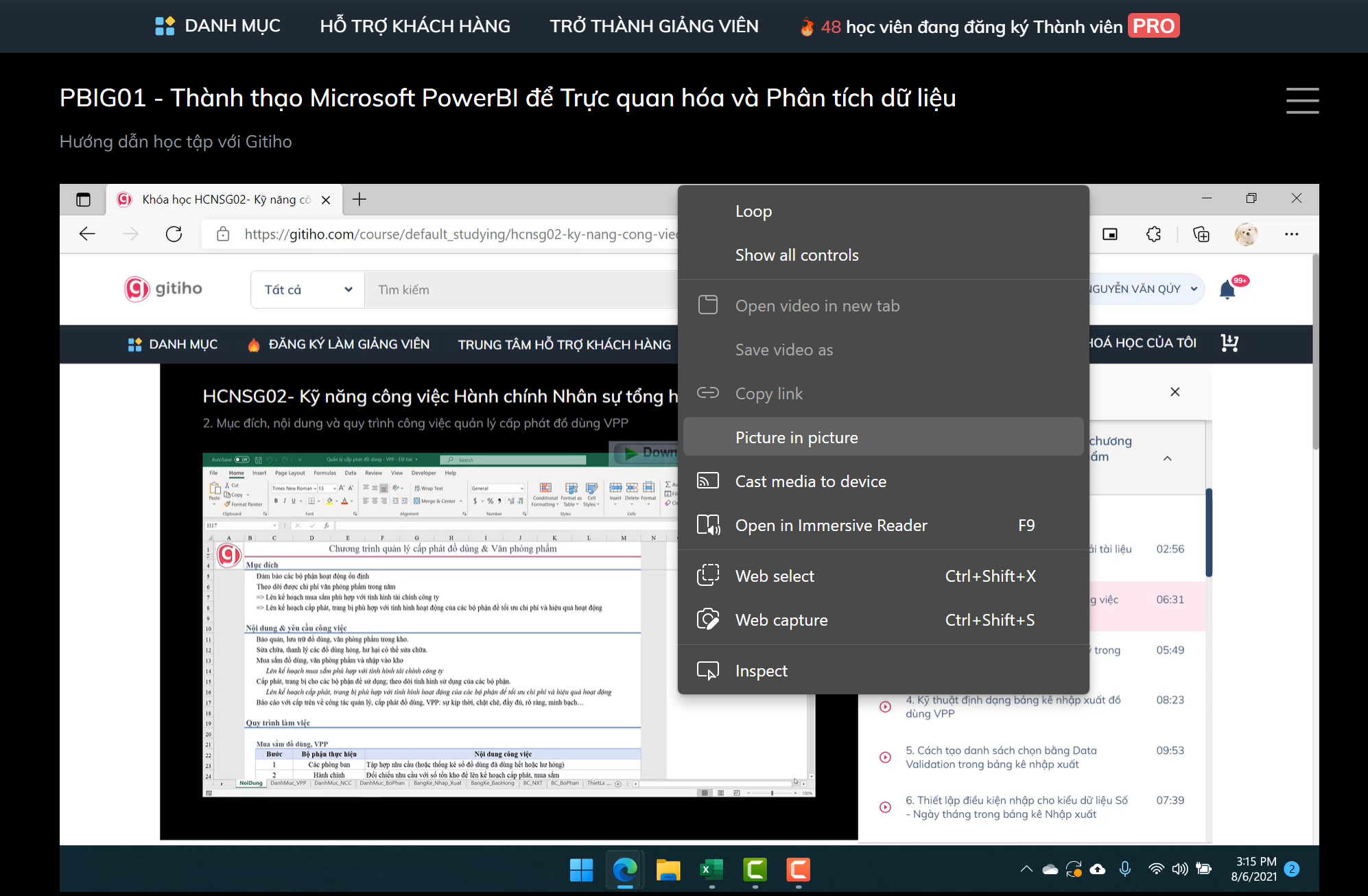Viewport: 1368px width, 896px height.
Task: Select Inspect in context menu
Action: 884,671
